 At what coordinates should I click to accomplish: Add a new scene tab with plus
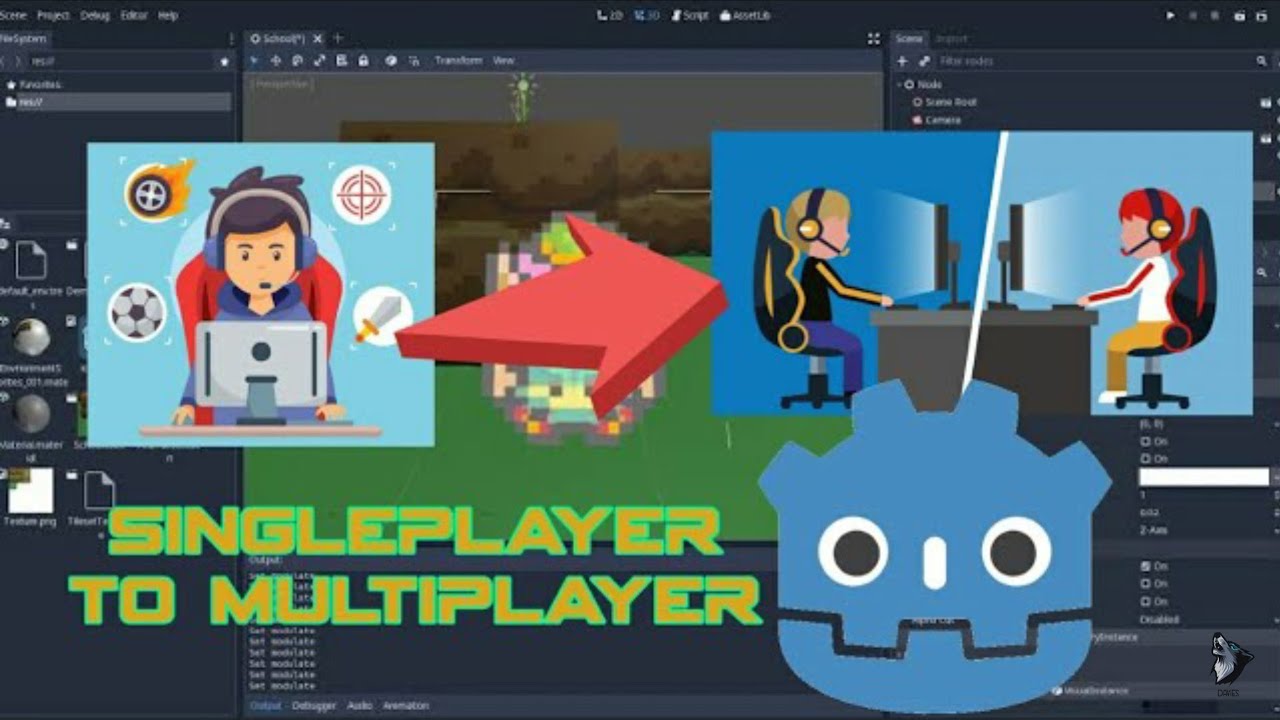point(337,38)
